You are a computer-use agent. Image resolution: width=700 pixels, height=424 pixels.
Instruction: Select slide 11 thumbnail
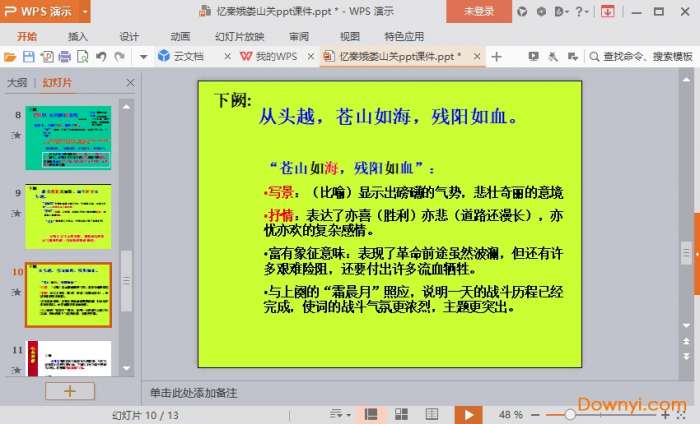click(69, 358)
